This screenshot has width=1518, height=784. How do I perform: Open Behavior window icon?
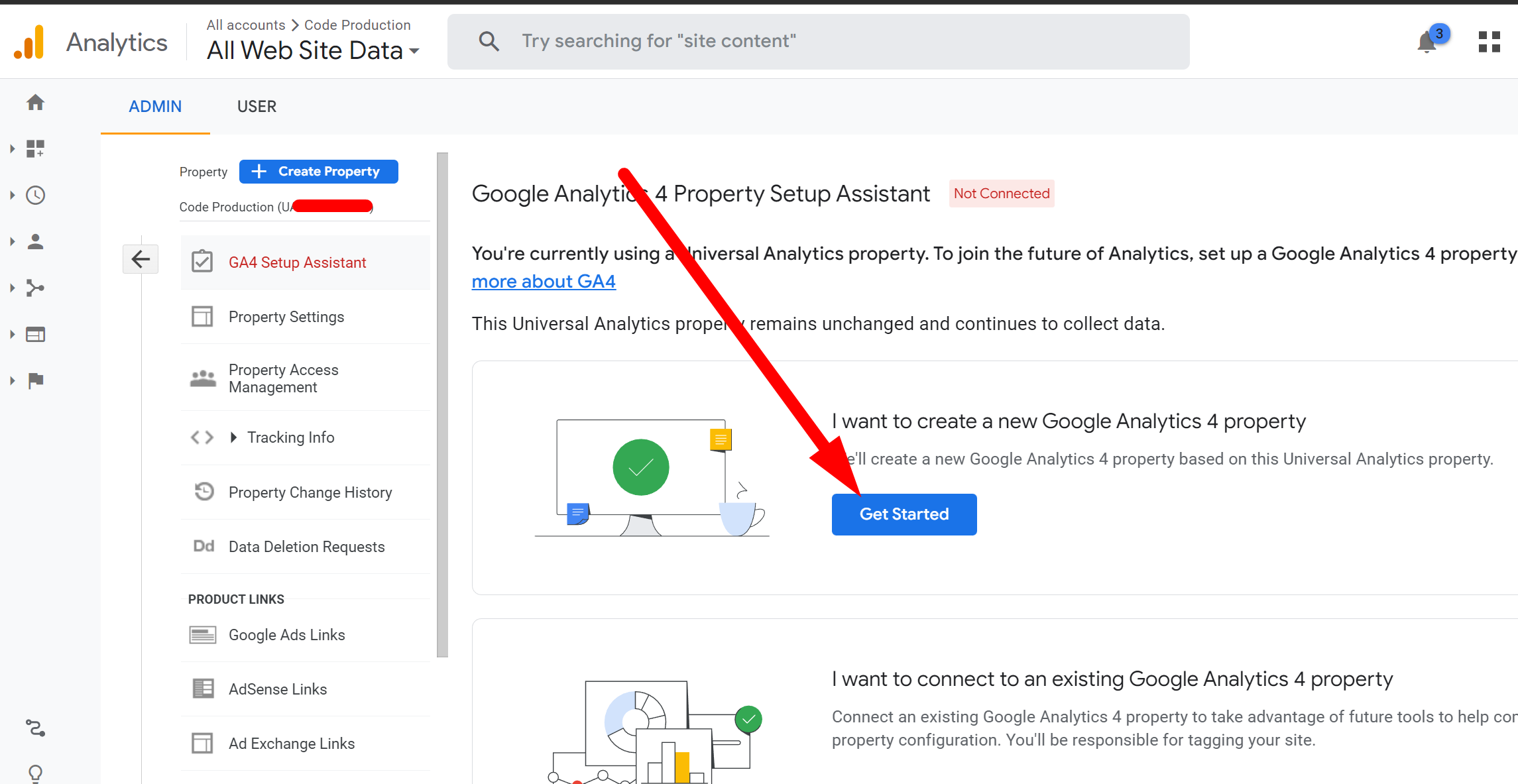[x=35, y=334]
